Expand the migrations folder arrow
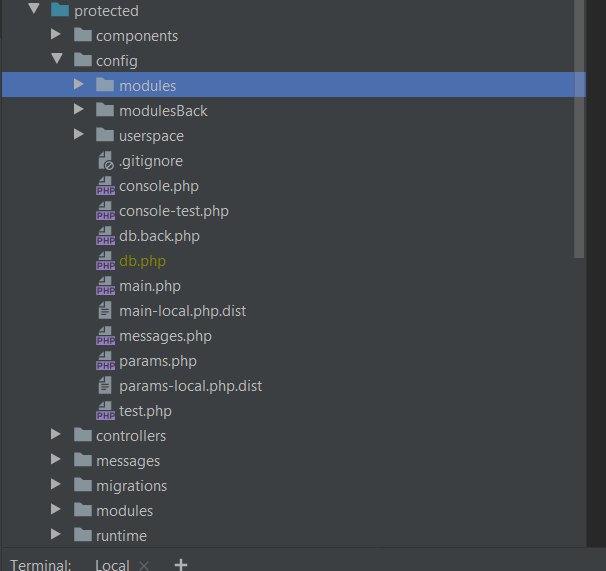This screenshot has height=571, width=606. [x=56, y=484]
